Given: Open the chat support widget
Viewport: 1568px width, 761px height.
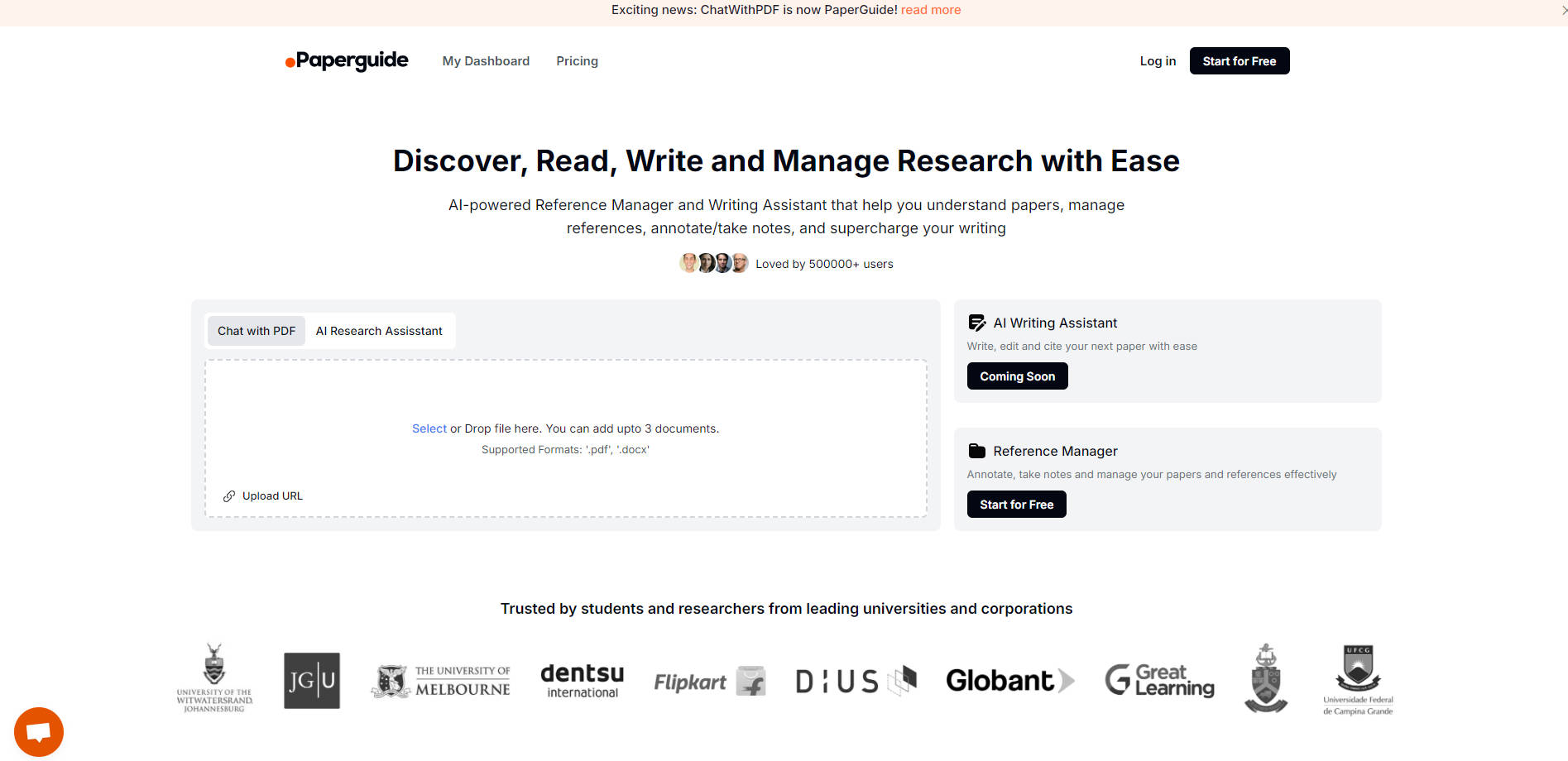Looking at the screenshot, I should 38,731.
